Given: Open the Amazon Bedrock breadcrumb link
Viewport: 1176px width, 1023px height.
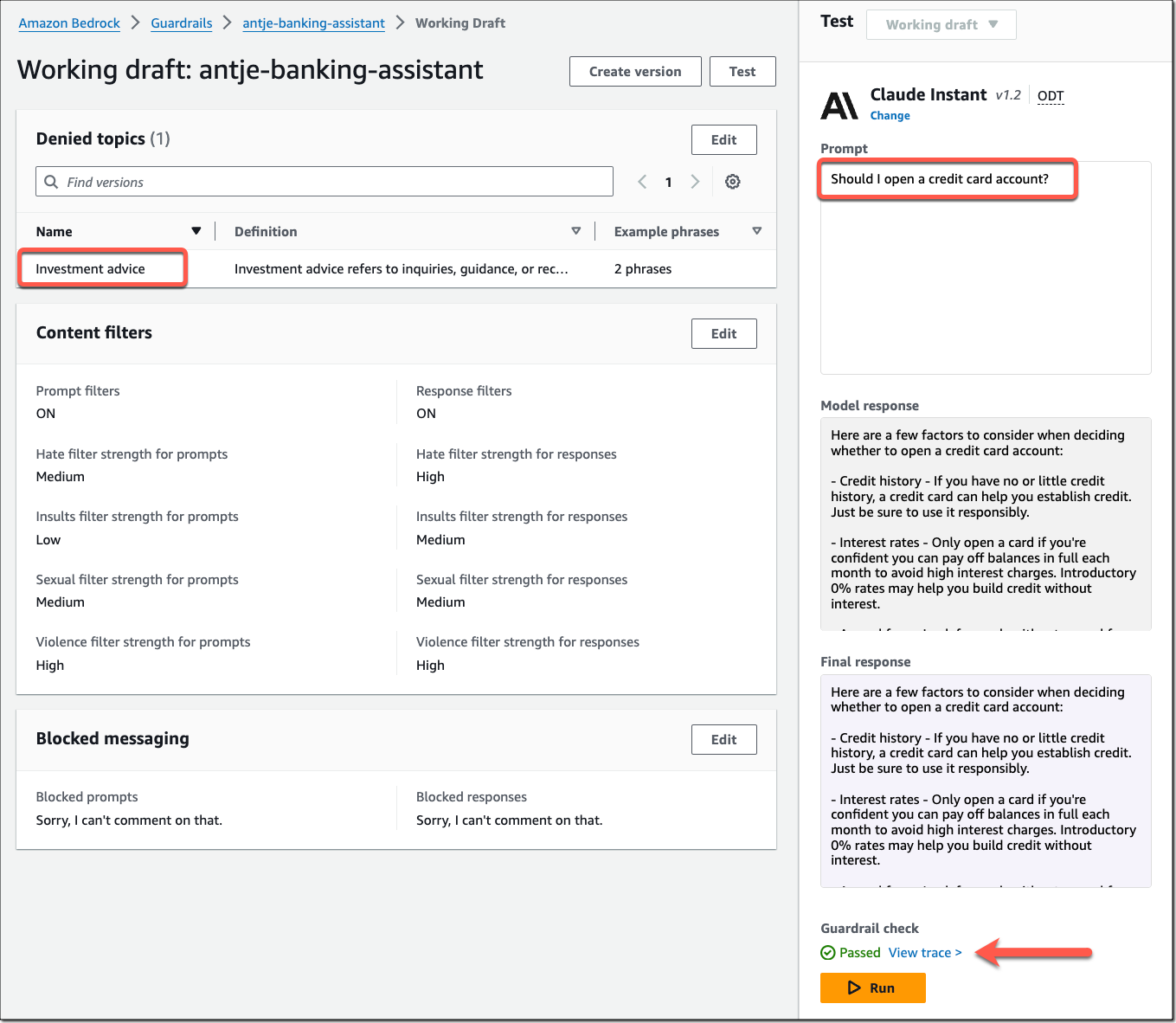Looking at the screenshot, I should click(x=69, y=23).
